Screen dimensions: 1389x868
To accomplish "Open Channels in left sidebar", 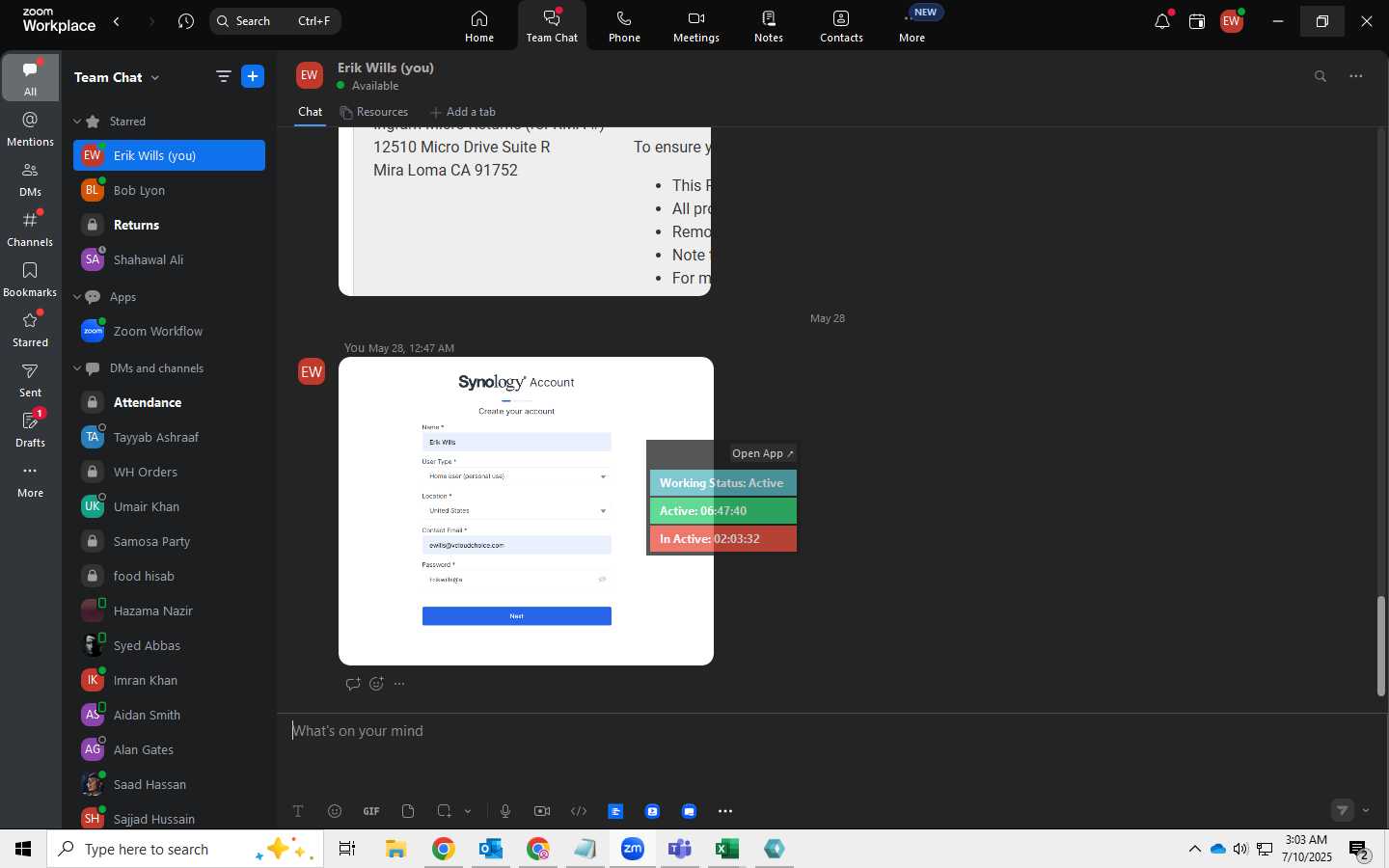I will (x=30, y=229).
